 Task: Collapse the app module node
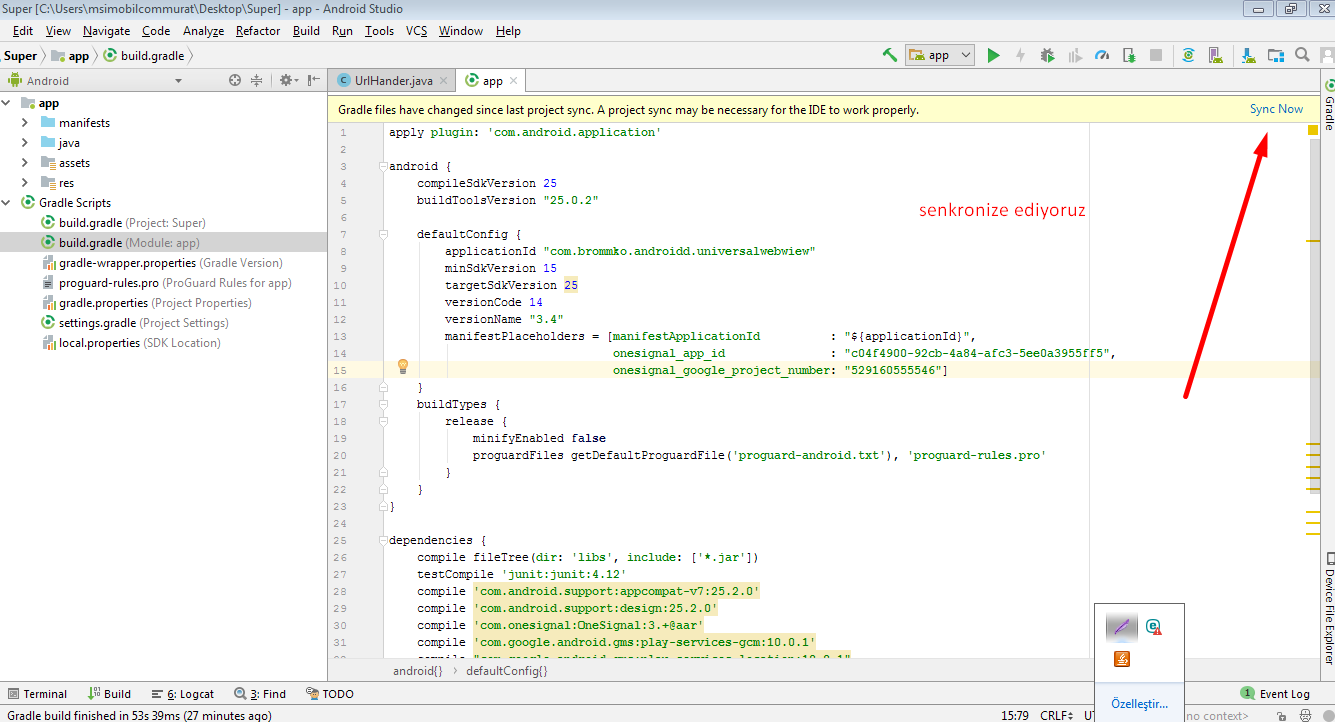click(x=7, y=102)
